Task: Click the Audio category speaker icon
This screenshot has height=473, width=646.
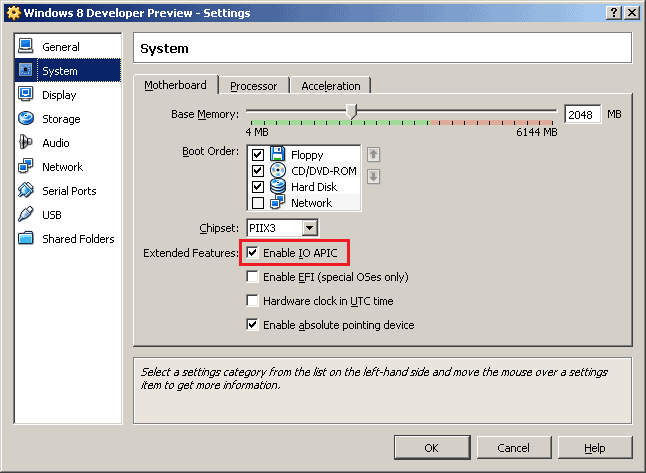Action: click(26, 142)
